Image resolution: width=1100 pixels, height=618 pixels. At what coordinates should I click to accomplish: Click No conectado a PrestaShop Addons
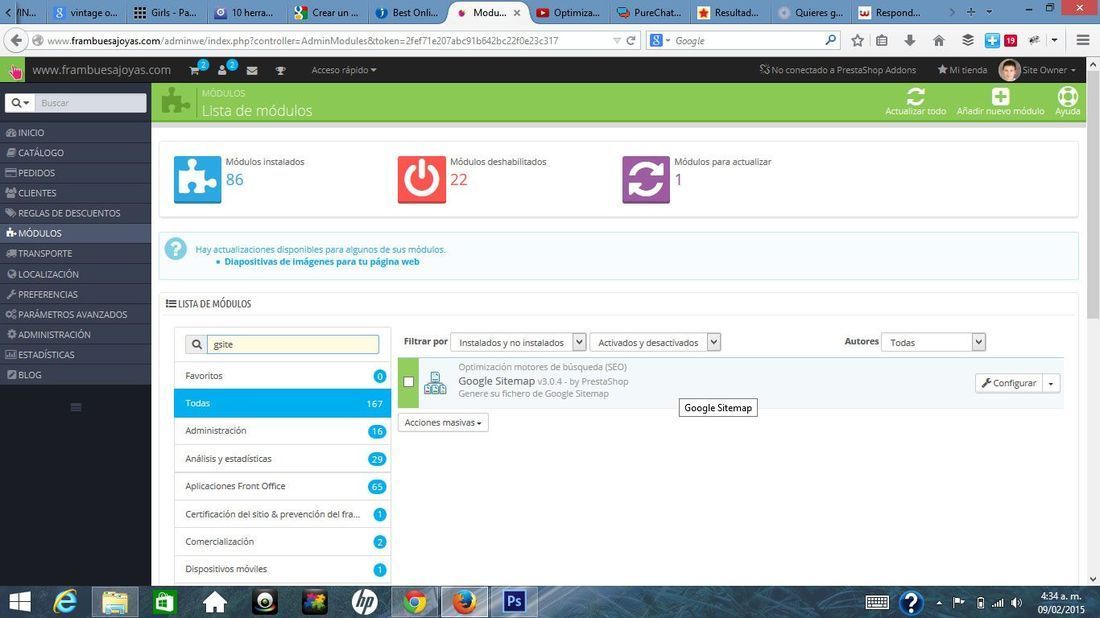[x=838, y=70]
